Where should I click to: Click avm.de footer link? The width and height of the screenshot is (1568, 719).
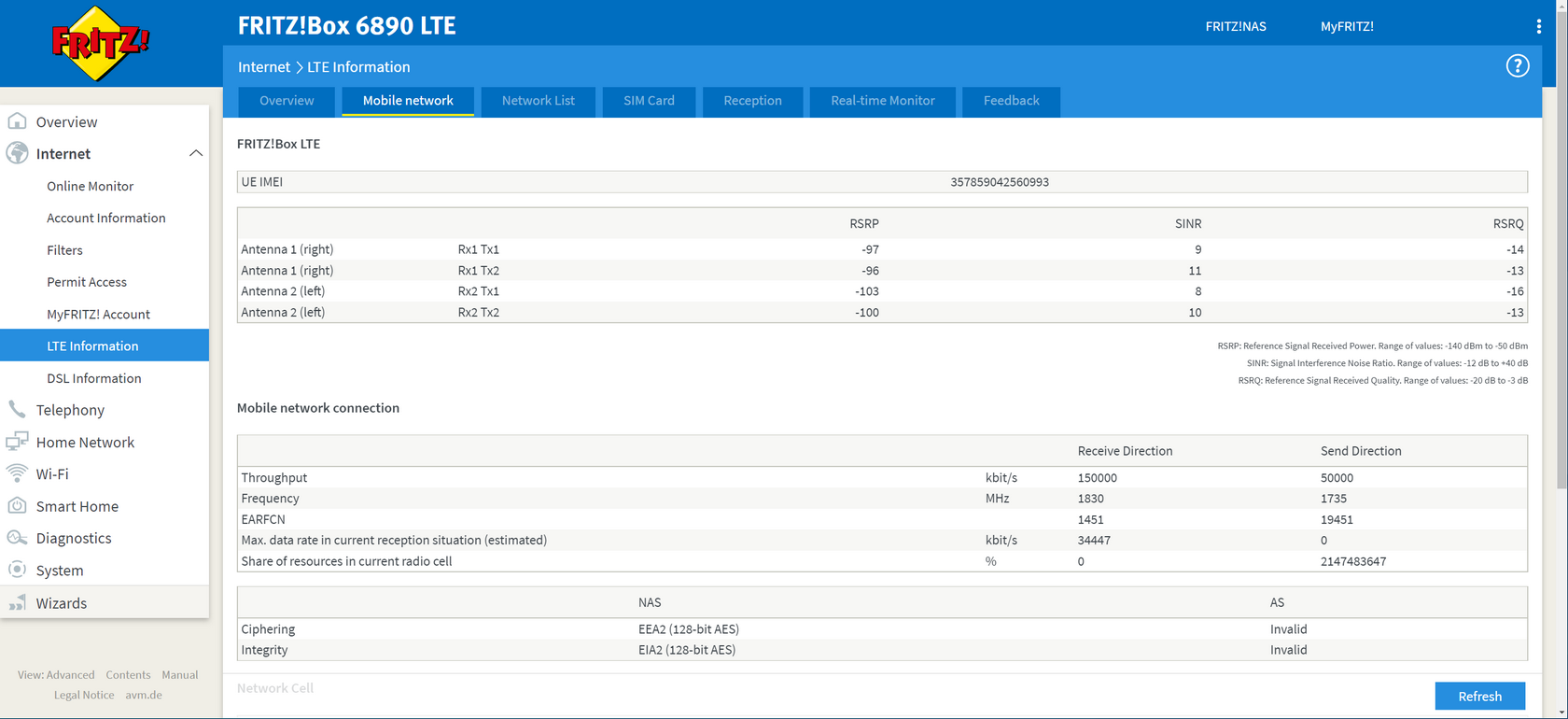click(144, 695)
